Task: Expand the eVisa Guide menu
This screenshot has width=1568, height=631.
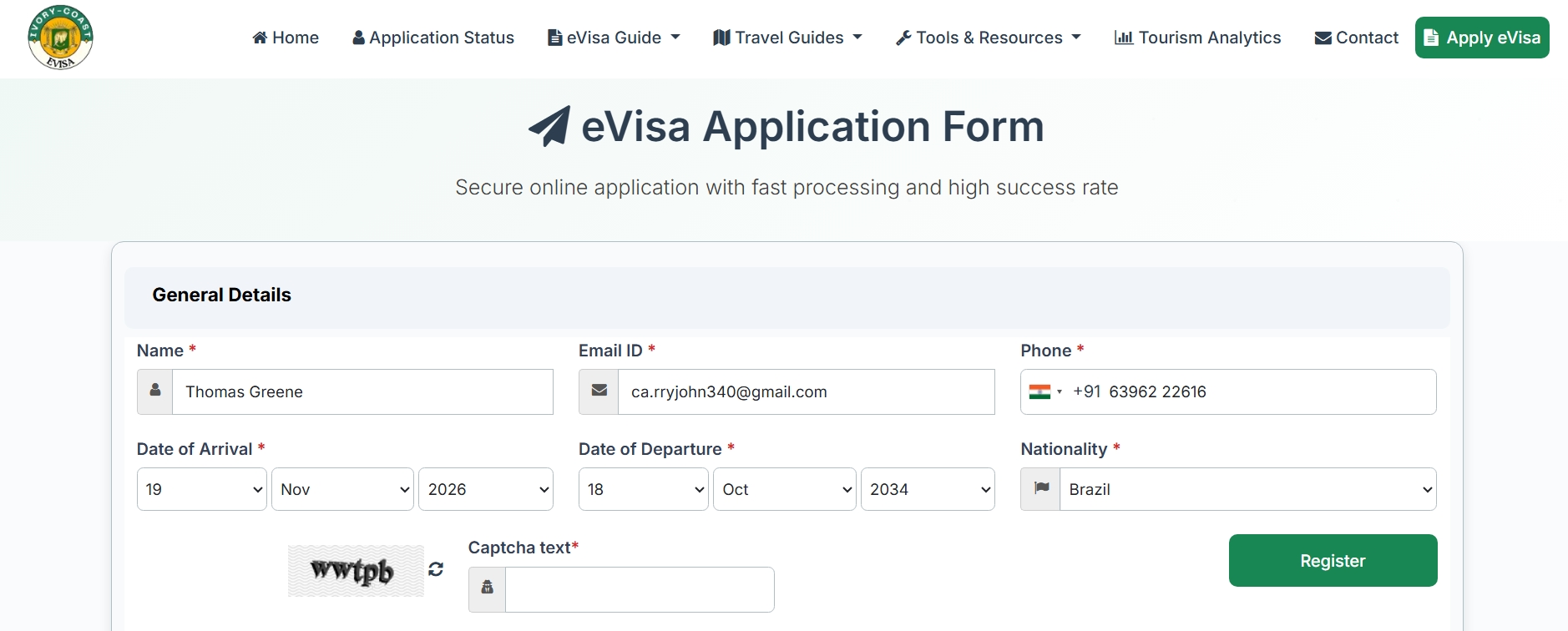Action: coord(614,38)
